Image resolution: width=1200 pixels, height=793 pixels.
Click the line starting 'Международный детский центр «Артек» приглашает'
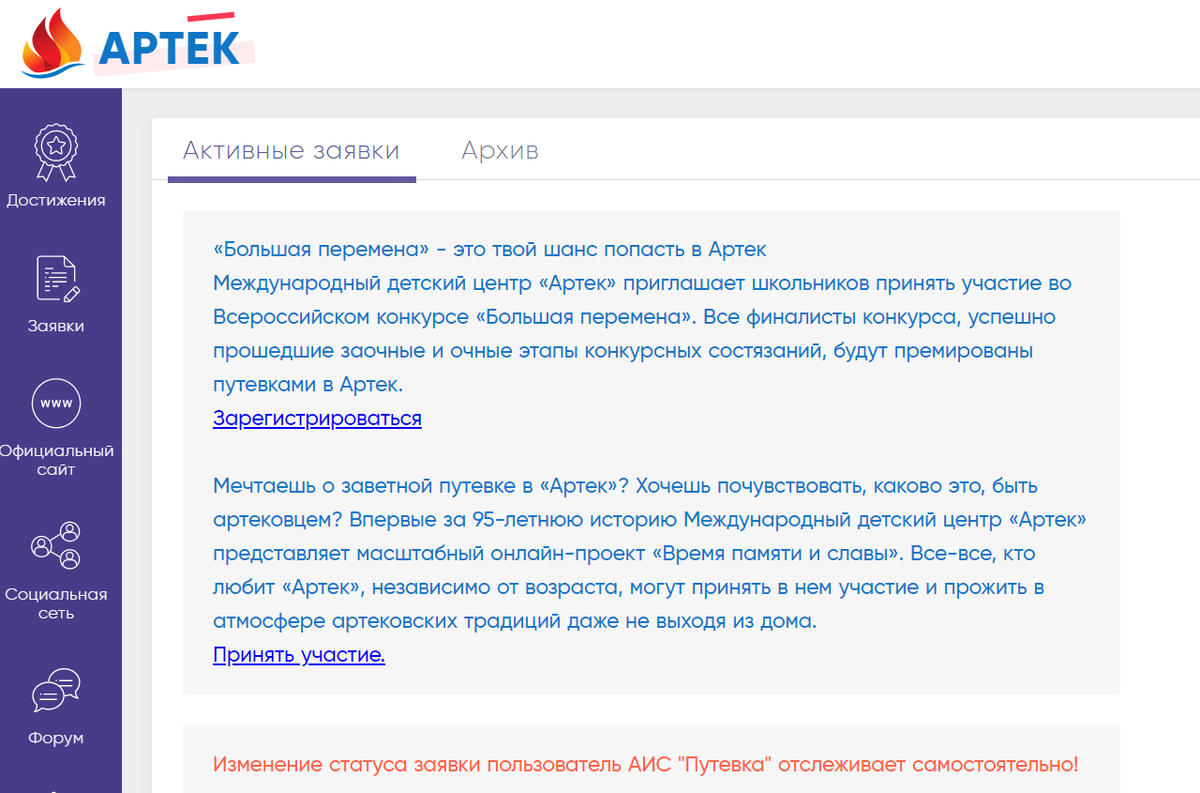click(x=642, y=283)
